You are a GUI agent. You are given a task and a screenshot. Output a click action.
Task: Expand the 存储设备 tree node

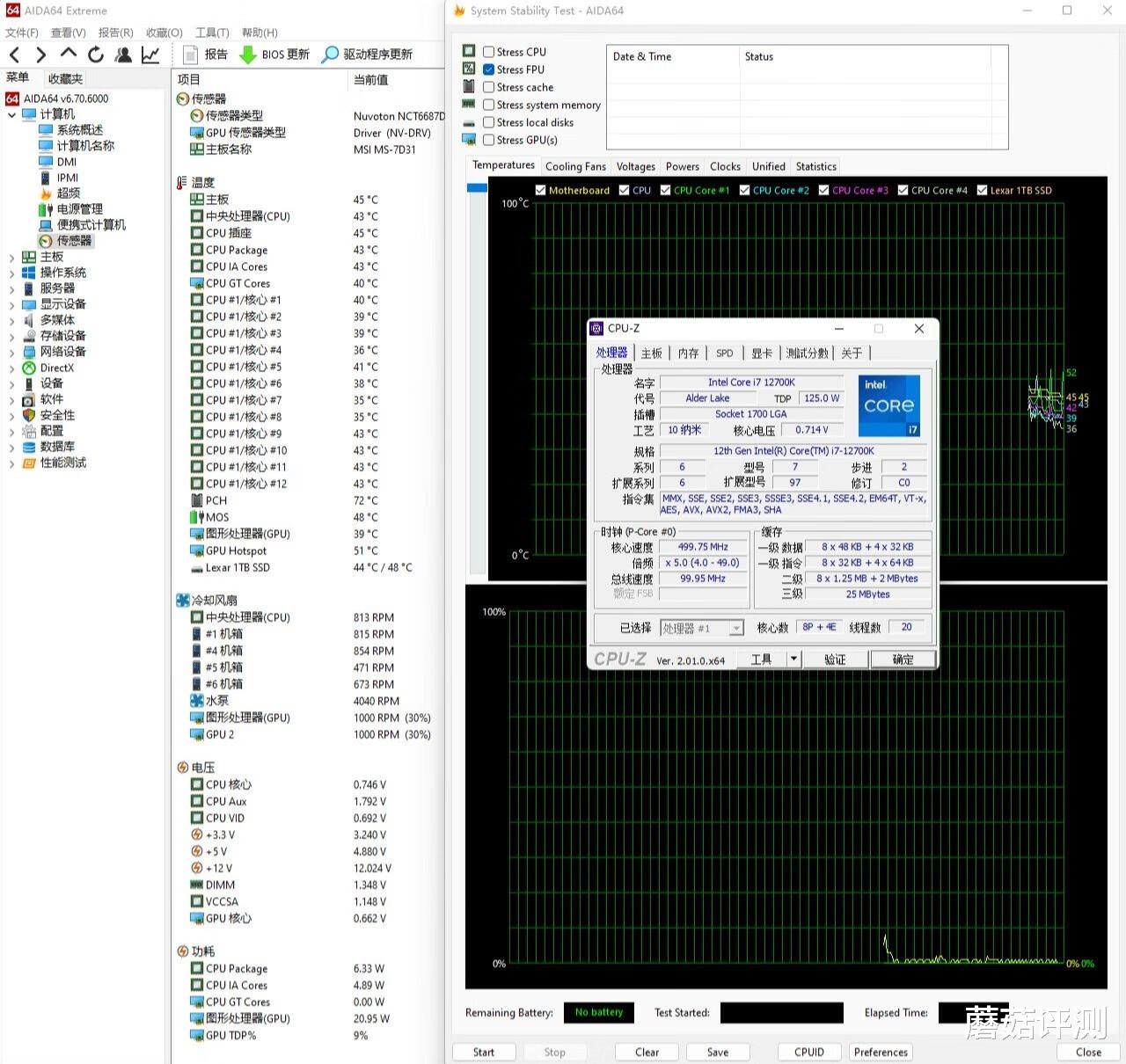click(x=11, y=336)
